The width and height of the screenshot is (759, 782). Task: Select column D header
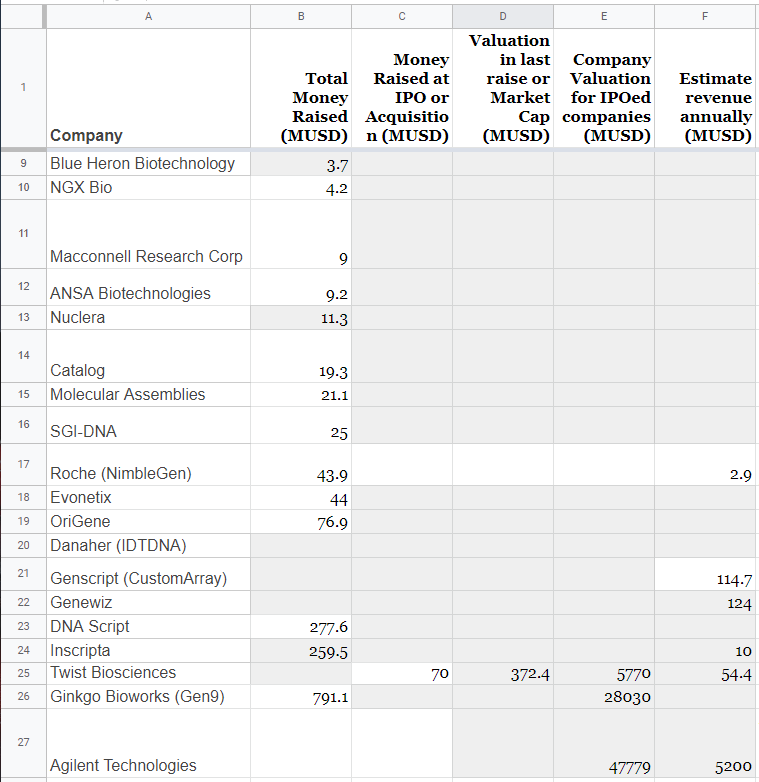tap(503, 16)
